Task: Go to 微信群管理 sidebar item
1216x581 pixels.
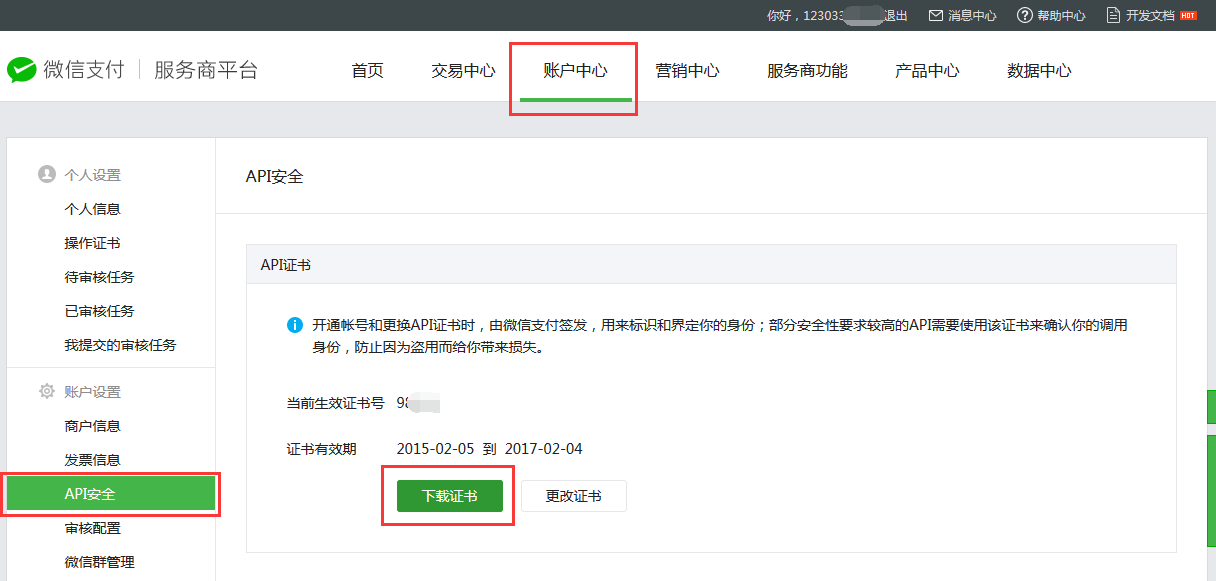Action: [x=99, y=562]
